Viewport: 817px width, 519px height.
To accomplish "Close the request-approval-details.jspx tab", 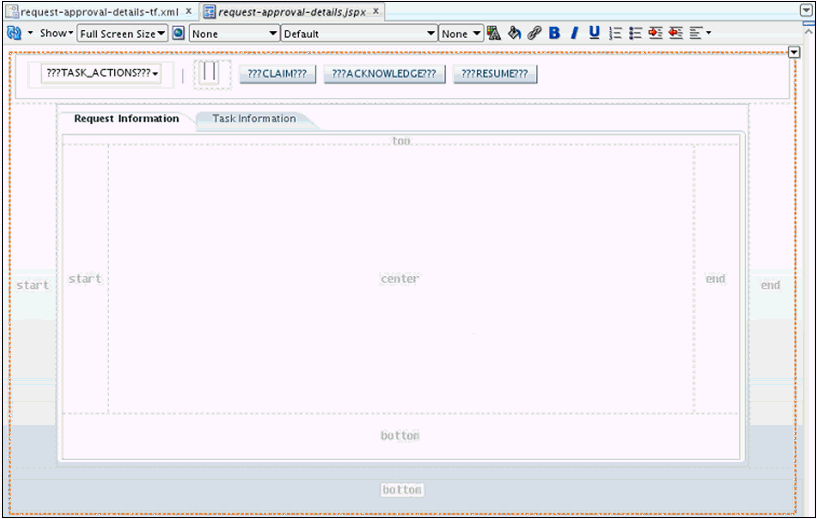I will coord(376,11).
